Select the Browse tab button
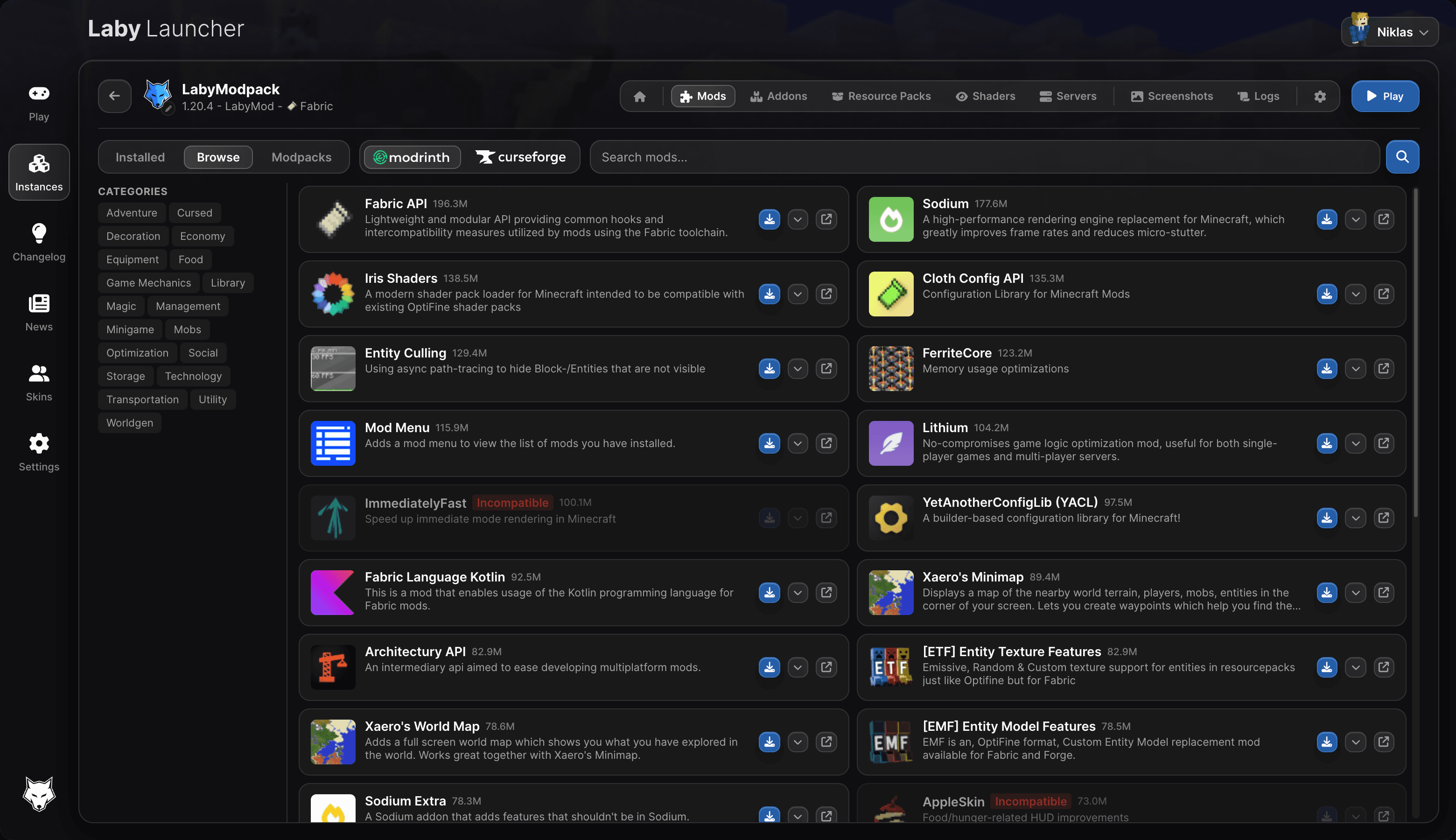 pyautogui.click(x=218, y=157)
